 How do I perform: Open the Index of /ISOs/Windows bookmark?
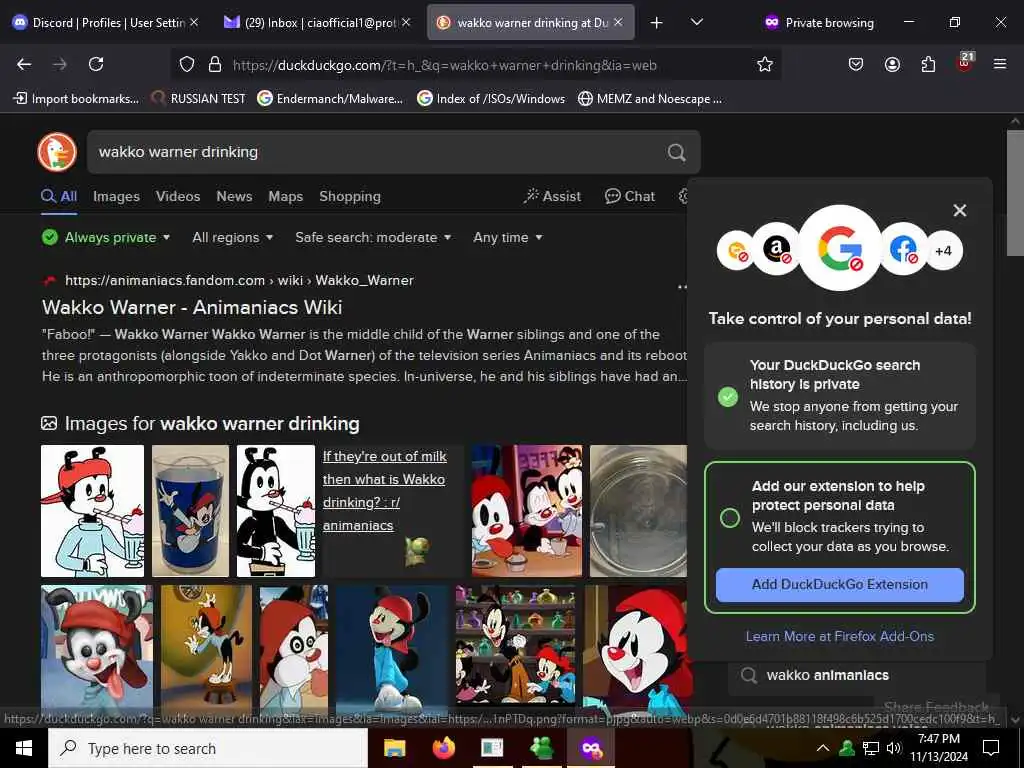pos(491,99)
